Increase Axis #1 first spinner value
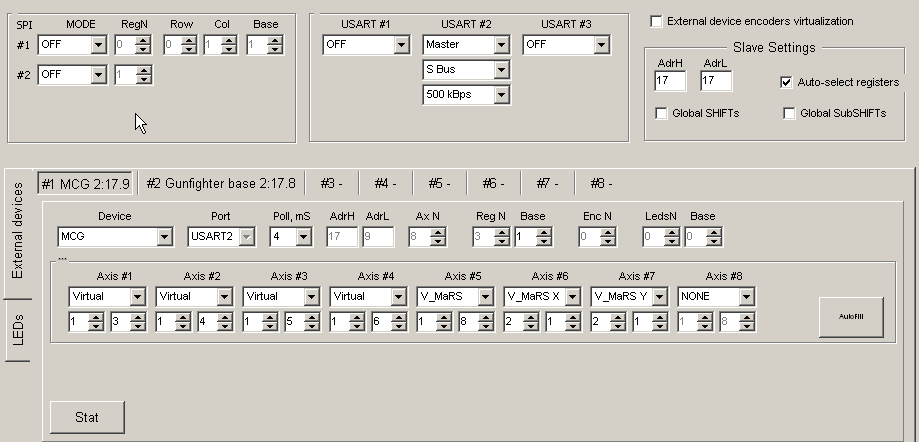Screen dimensions: 919x442 click(x=97, y=317)
